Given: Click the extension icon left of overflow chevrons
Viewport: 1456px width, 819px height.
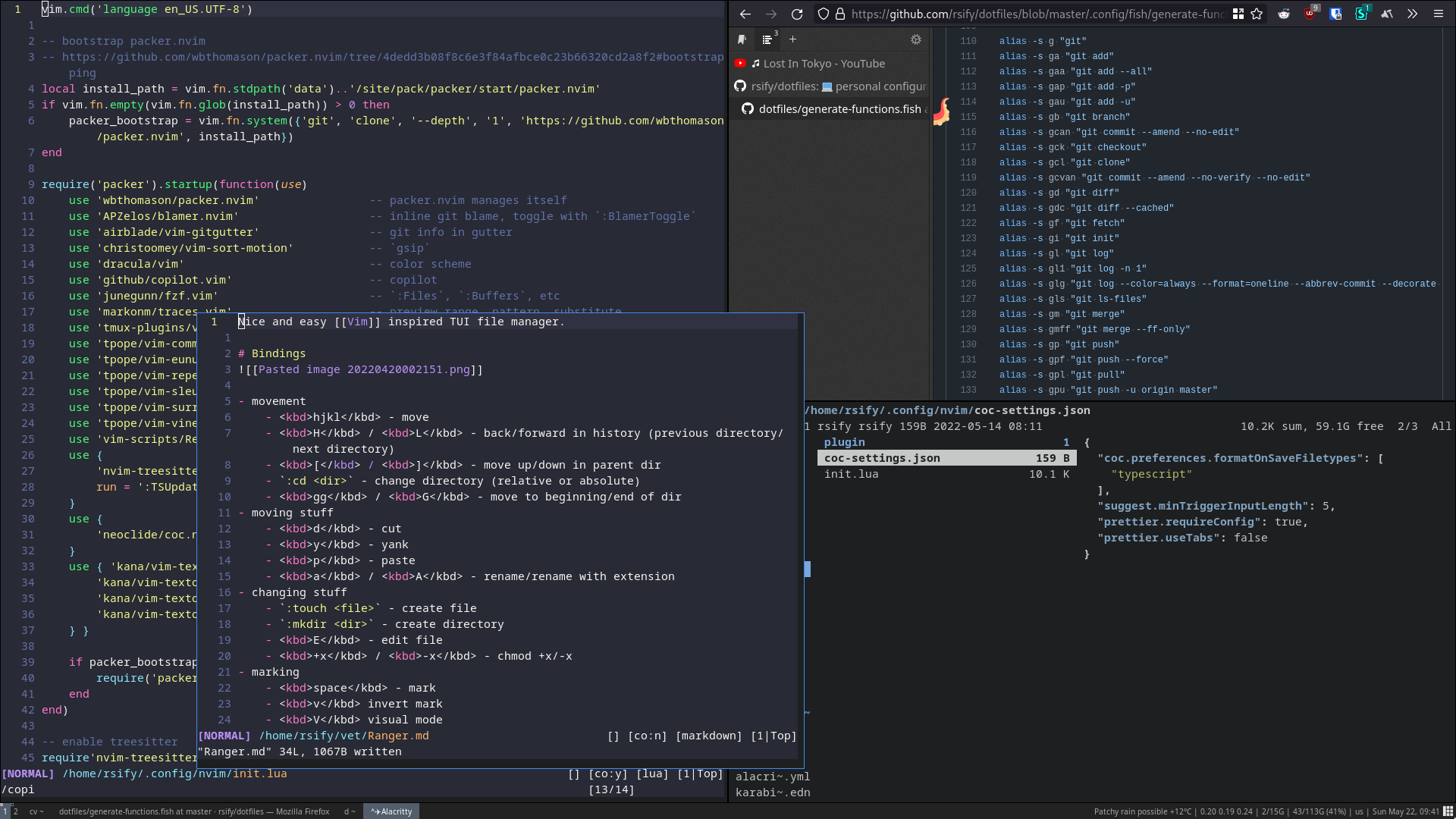Looking at the screenshot, I should click(x=1386, y=14).
